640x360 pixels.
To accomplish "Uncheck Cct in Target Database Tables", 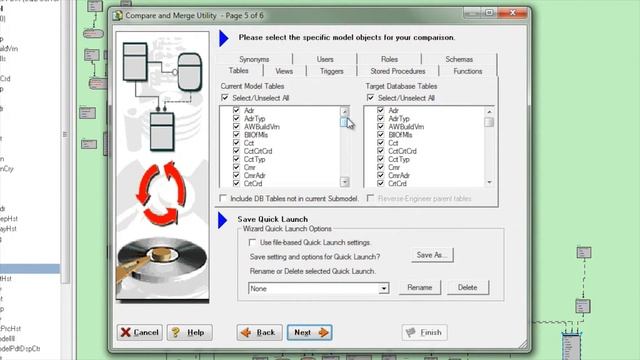I will 380,143.
